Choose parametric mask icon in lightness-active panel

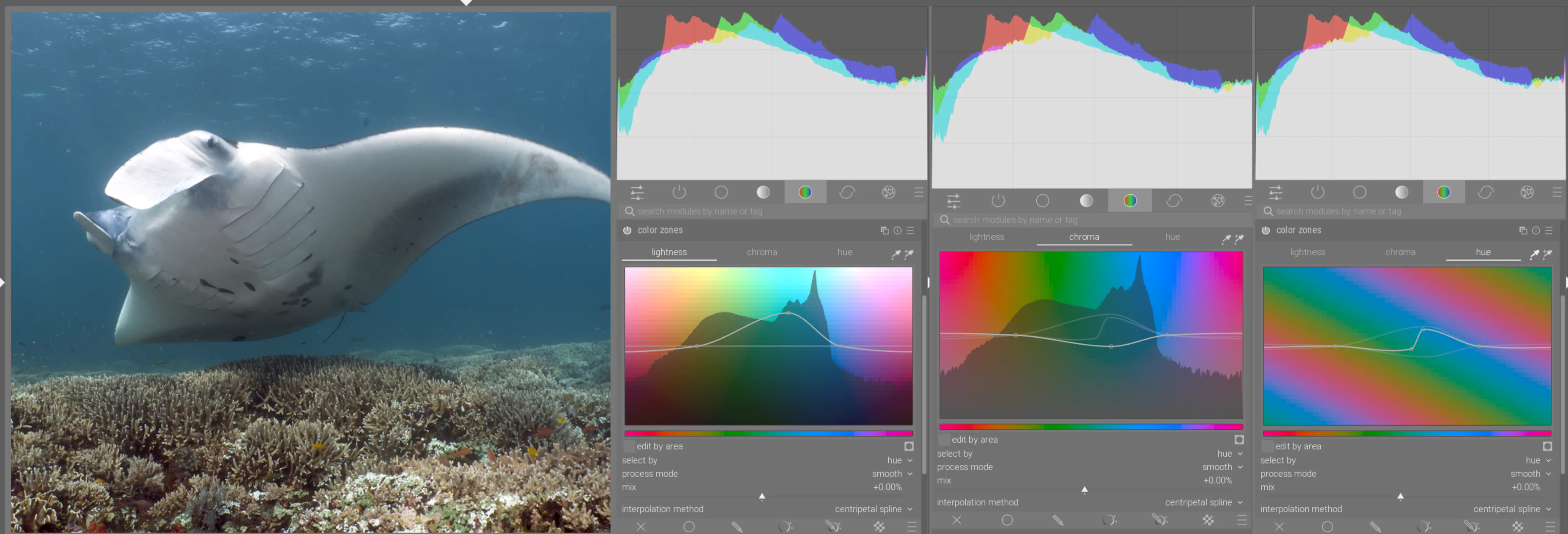(785, 527)
